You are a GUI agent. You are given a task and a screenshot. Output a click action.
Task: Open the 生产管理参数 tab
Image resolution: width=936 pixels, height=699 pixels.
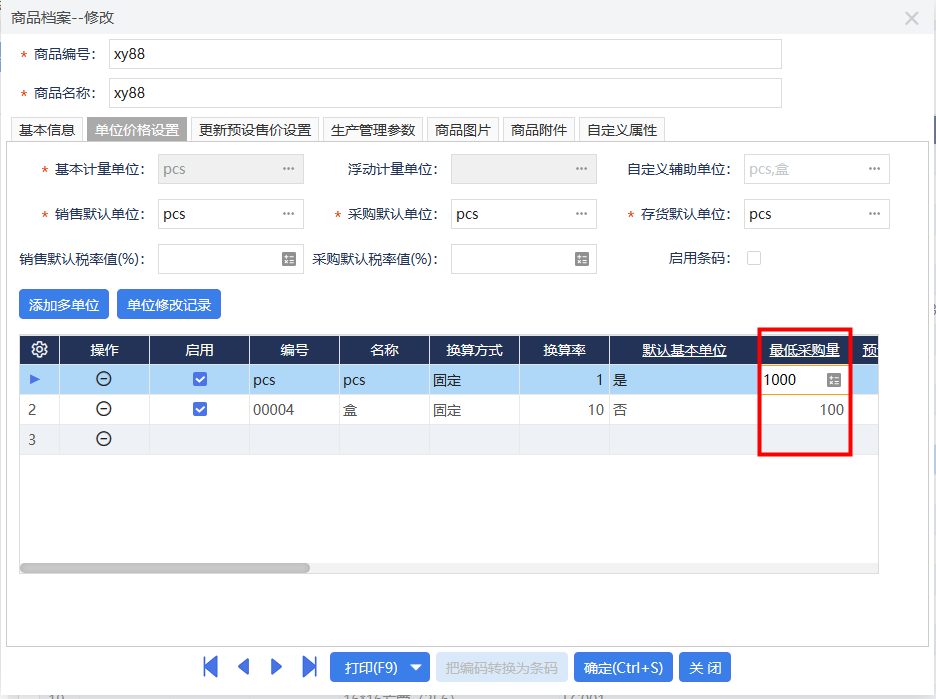tap(373, 129)
